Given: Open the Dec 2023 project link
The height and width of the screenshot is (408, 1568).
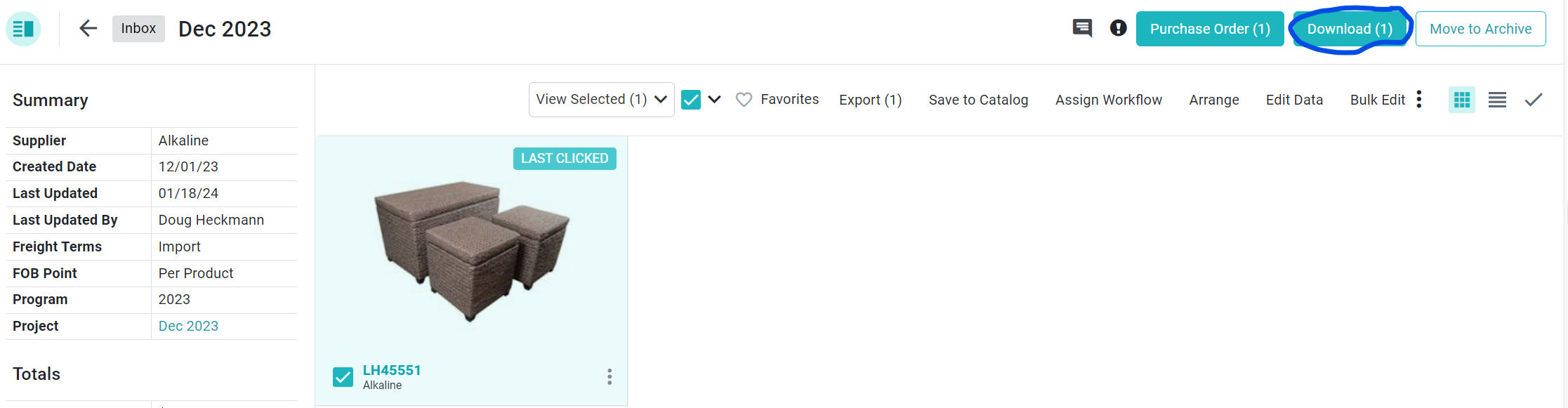Looking at the screenshot, I should (x=188, y=326).
